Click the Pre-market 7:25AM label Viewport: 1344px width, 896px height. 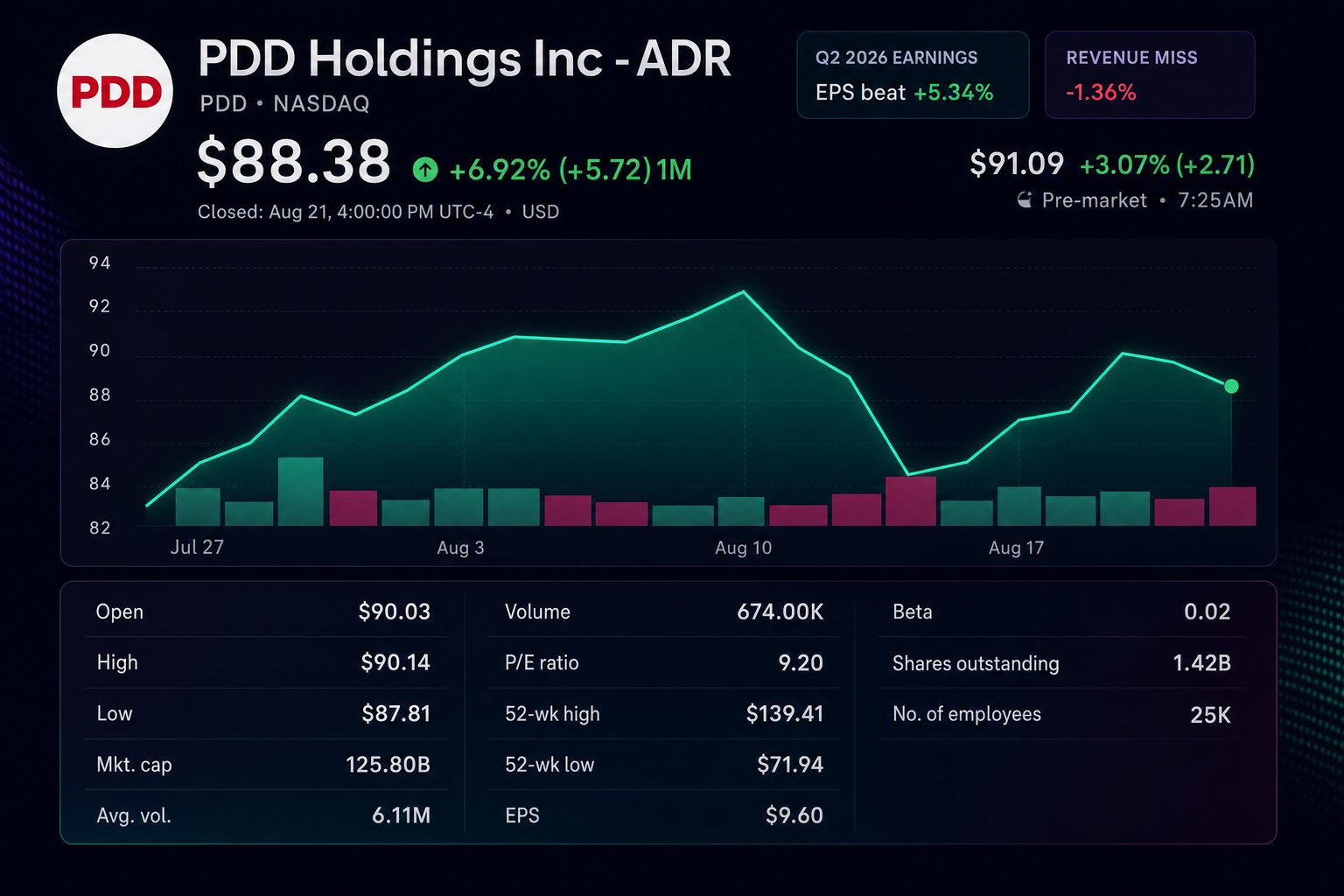pyautogui.click(x=1147, y=200)
